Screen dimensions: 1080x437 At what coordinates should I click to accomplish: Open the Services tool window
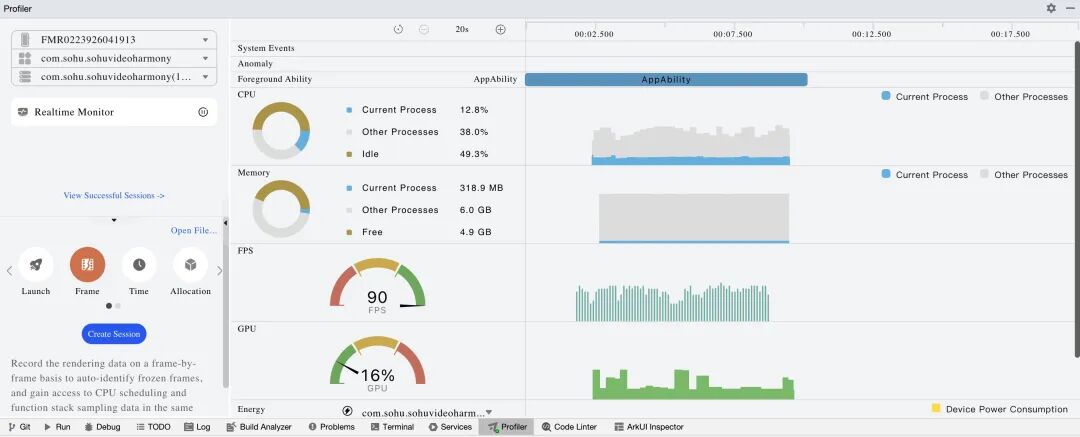click(450, 427)
